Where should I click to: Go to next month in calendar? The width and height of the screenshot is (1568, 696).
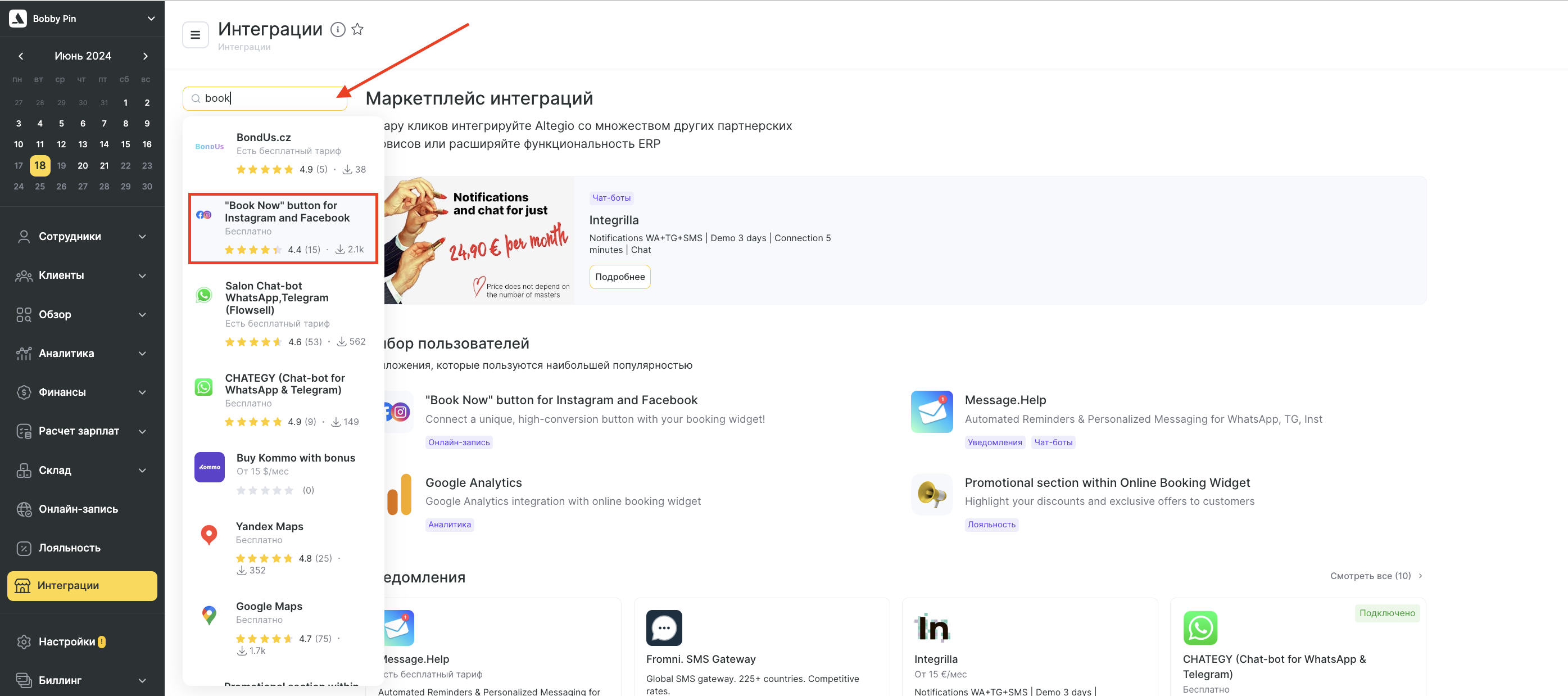click(146, 56)
